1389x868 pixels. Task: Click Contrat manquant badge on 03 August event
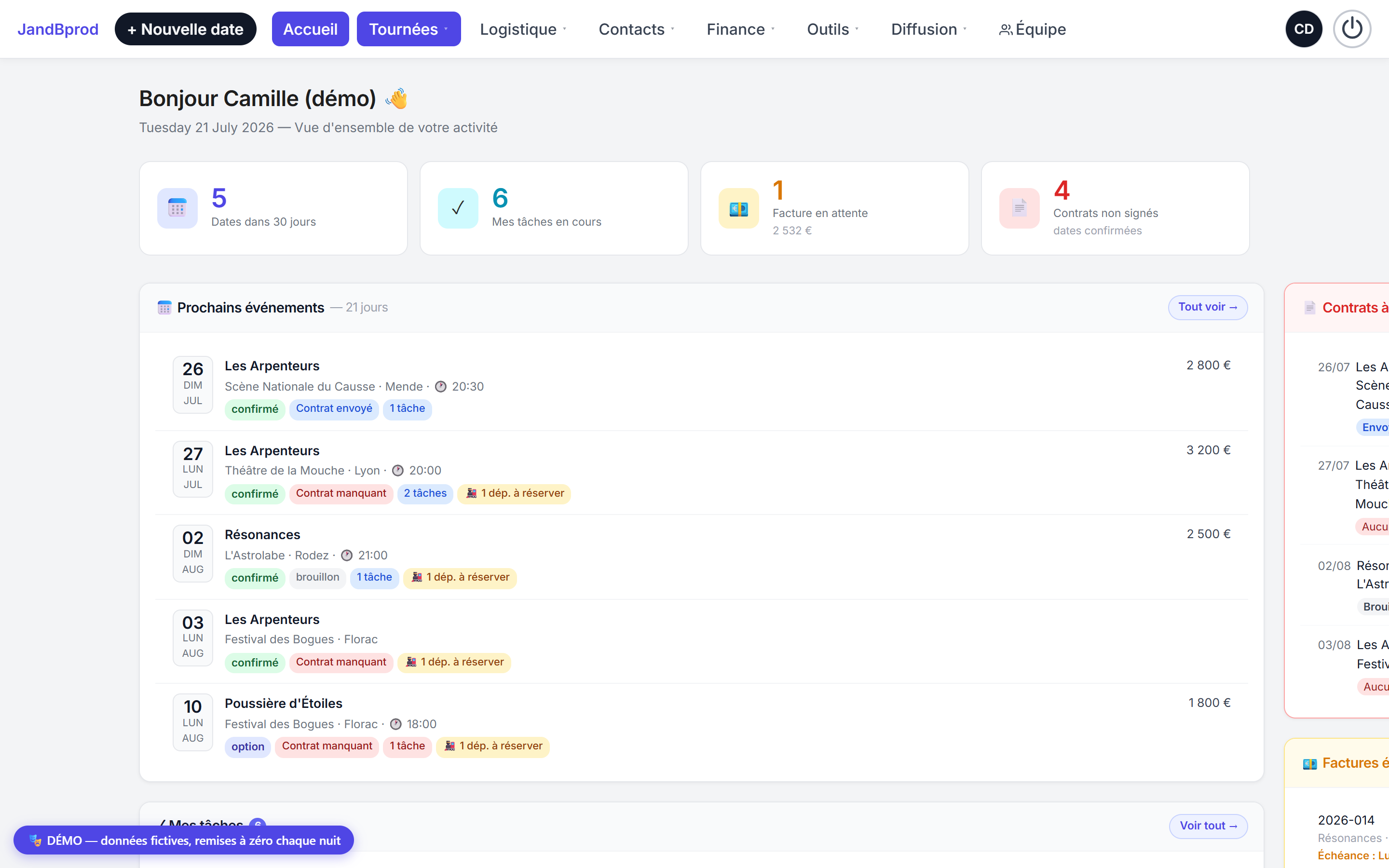[x=341, y=663]
